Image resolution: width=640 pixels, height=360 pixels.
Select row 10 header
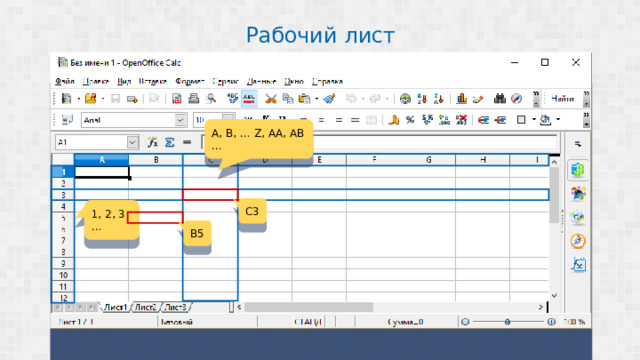pos(63,275)
